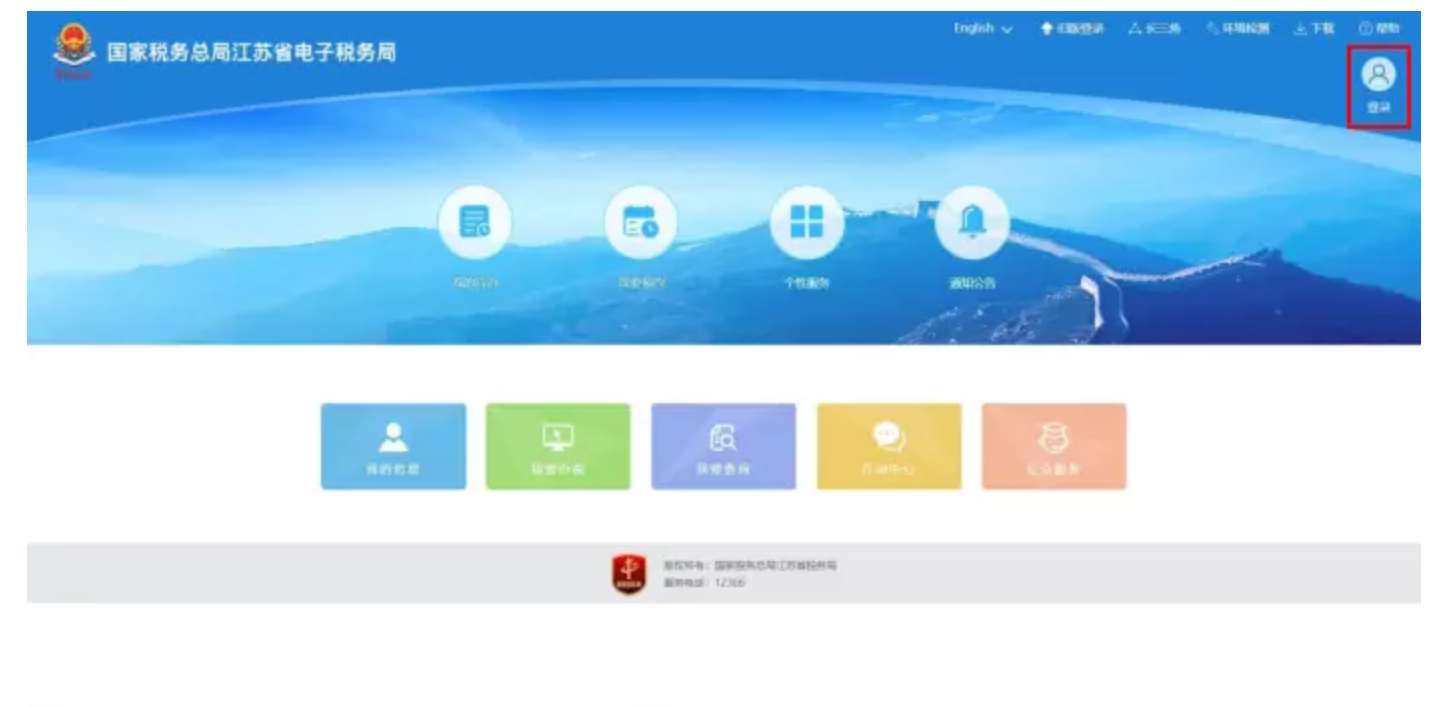1442x707 pixels.
Task: Open the purple document search tile
Action: pos(723,446)
